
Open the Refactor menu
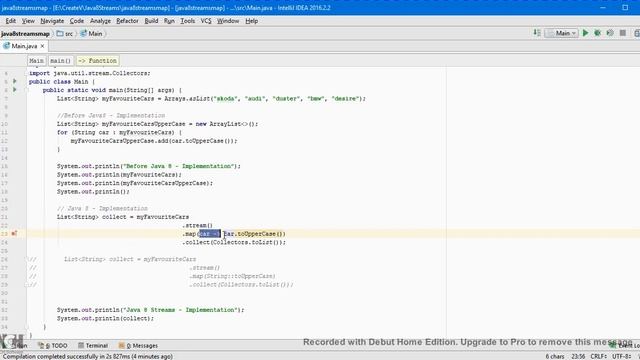(127, 21)
